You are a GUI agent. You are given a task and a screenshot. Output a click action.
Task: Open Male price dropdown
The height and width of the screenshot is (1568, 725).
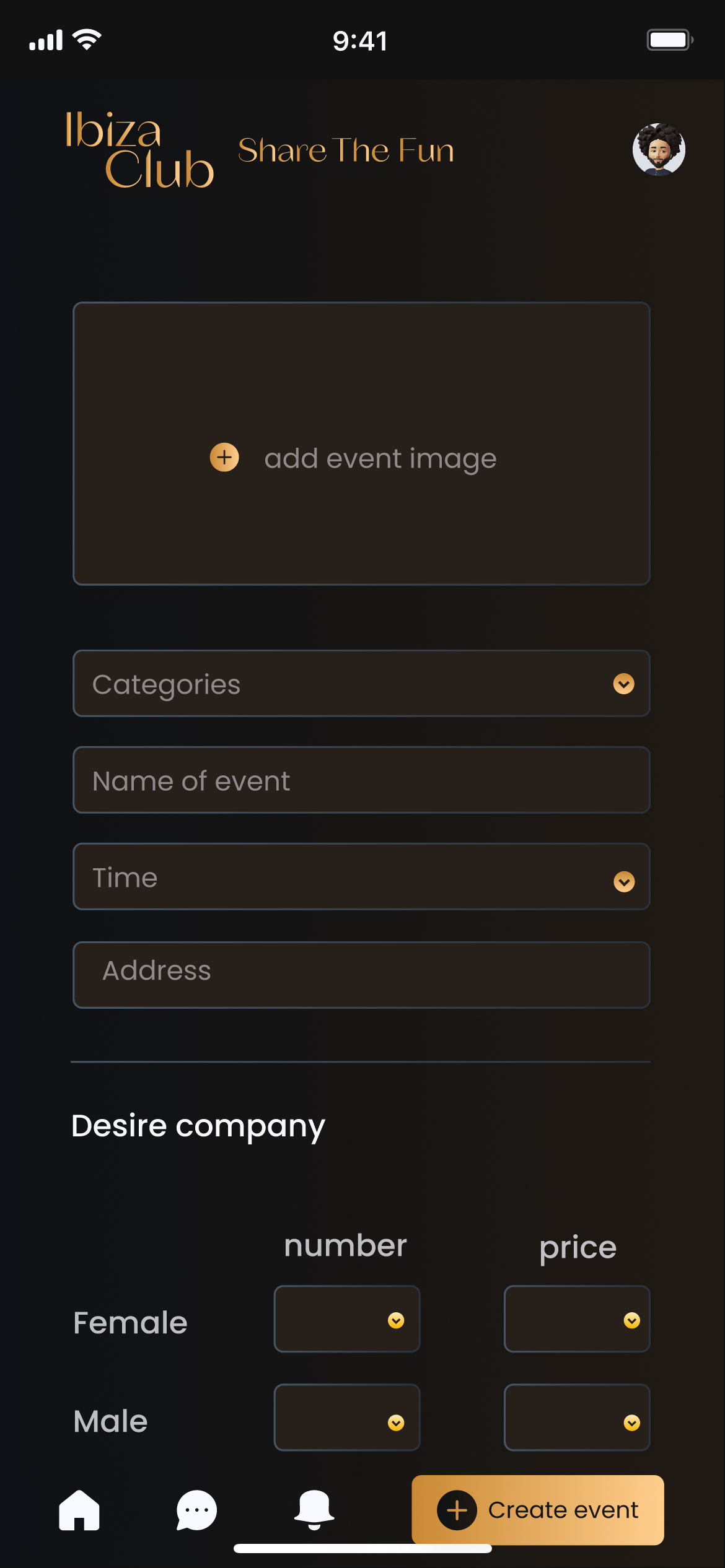(577, 1418)
